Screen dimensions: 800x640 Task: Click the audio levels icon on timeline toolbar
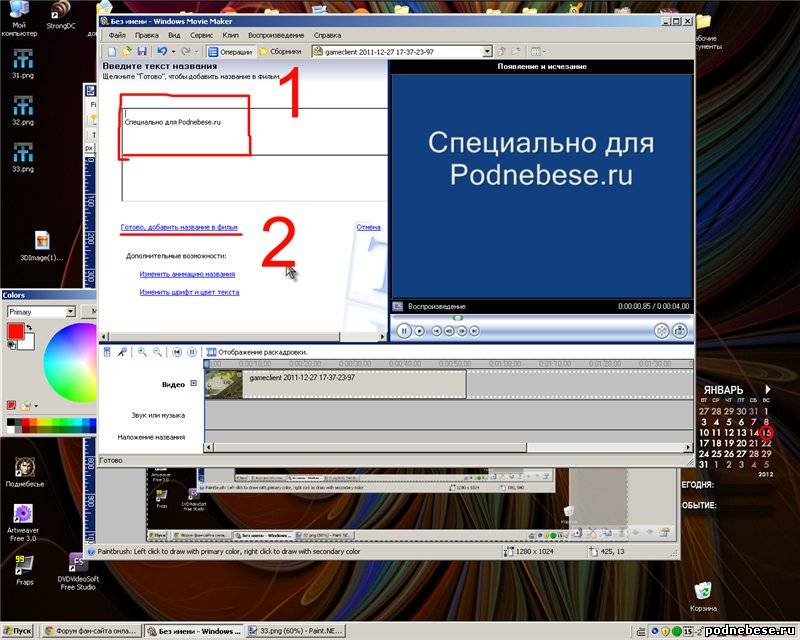pyautogui.click(x=107, y=352)
